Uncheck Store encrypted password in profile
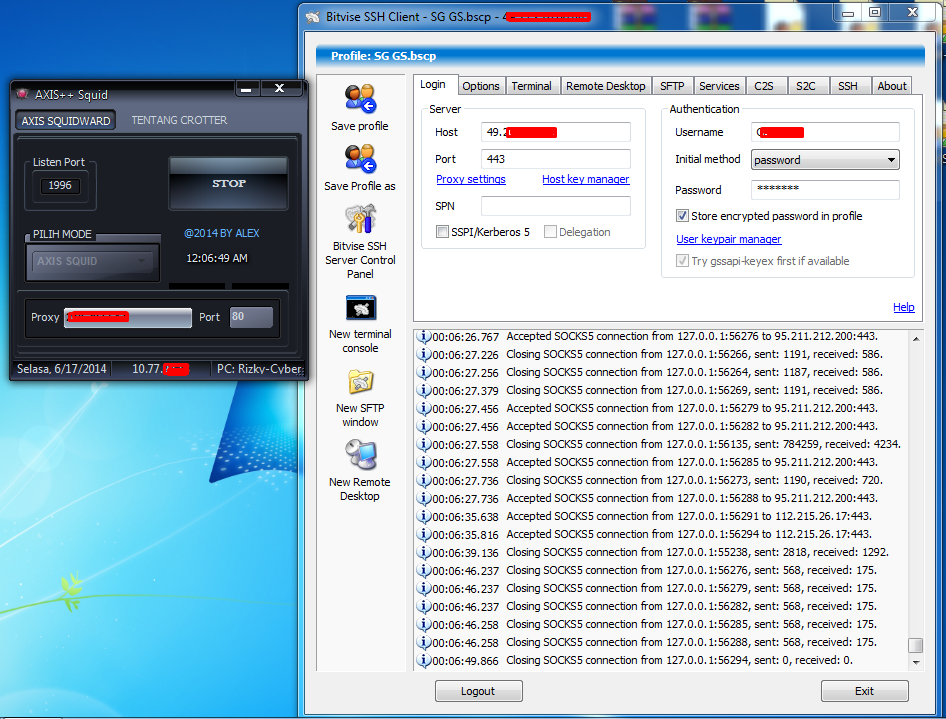The height and width of the screenshot is (719, 946). (682, 216)
